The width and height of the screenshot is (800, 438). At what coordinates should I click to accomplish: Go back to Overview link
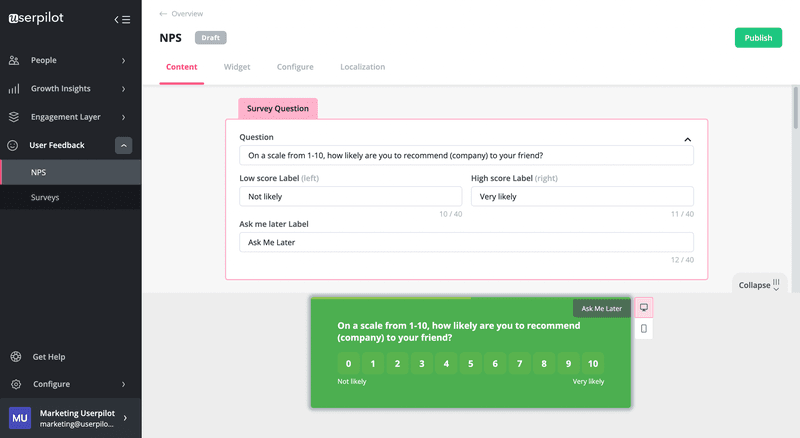pos(187,14)
